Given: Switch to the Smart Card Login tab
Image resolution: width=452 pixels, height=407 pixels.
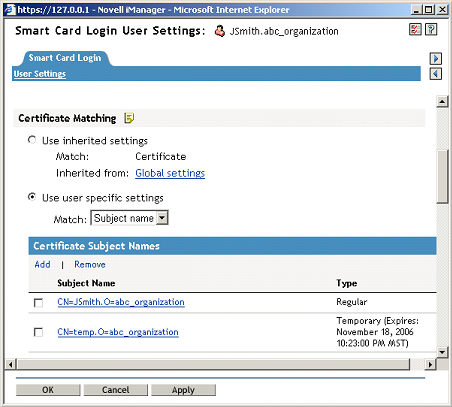Looking at the screenshot, I should 65,58.
